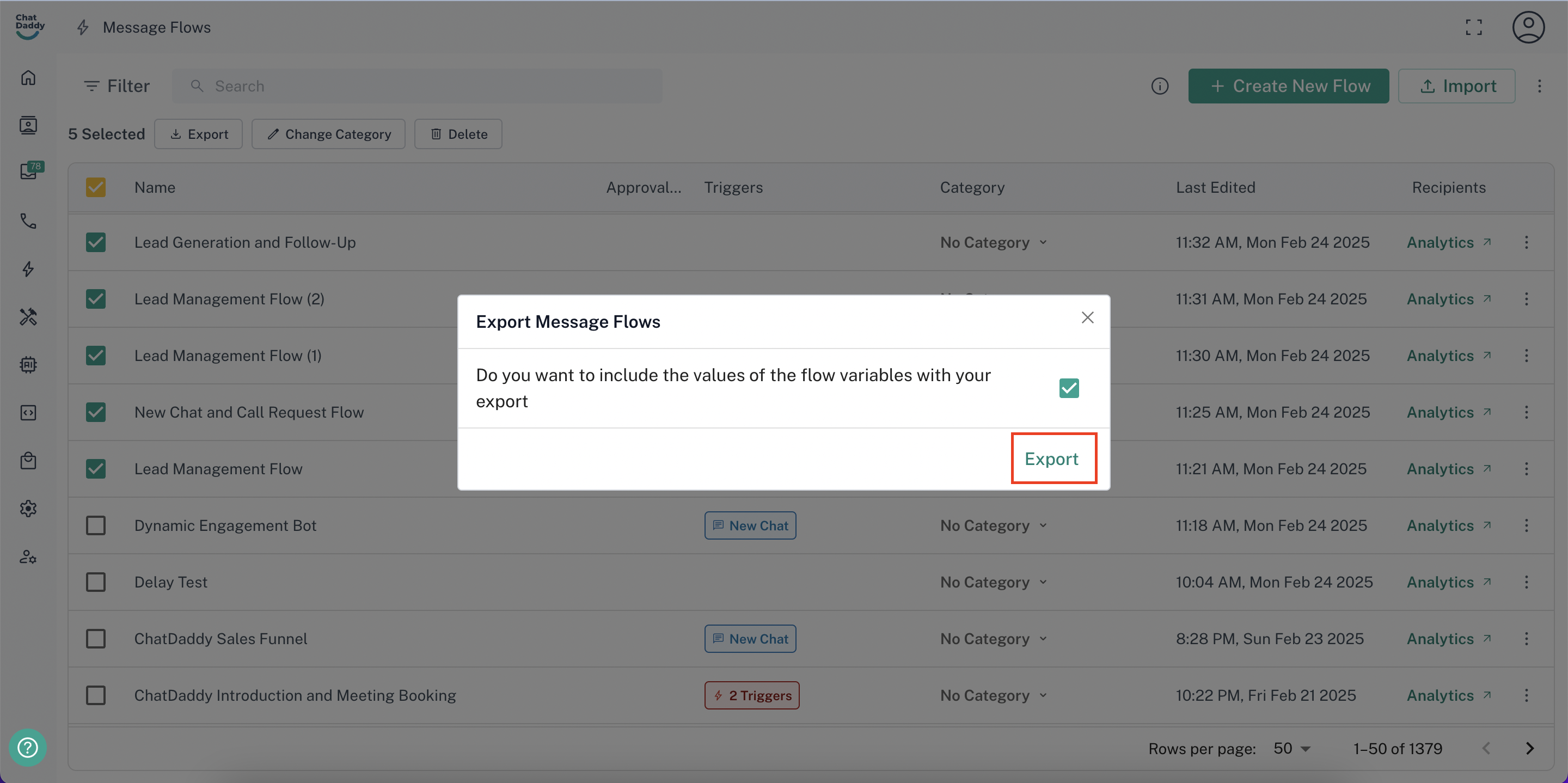
Task: Click the AI chip sidebar icon
Action: click(x=28, y=365)
